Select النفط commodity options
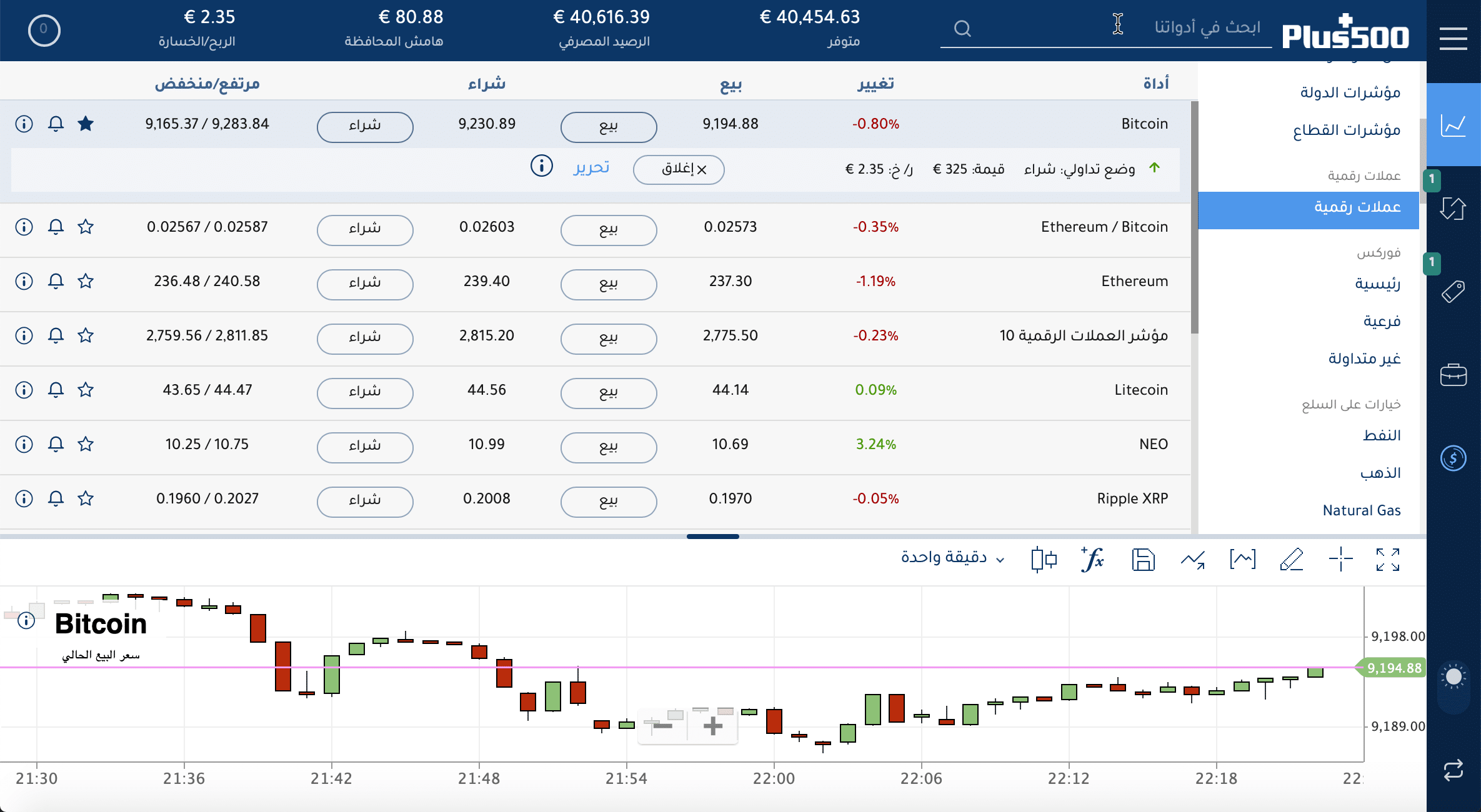 coord(1382,435)
